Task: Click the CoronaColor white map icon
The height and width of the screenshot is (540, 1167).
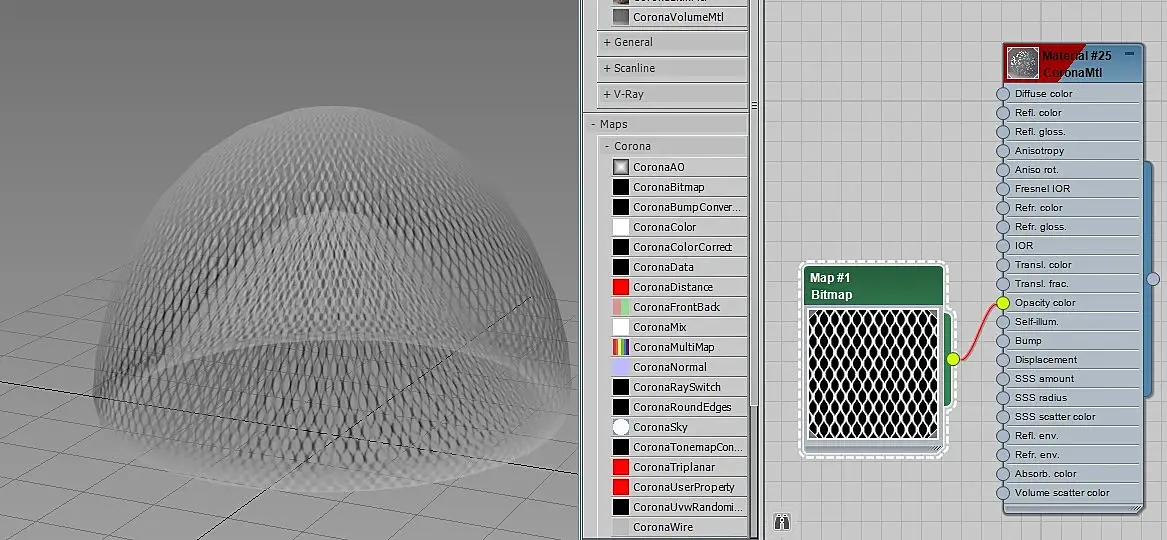Action: (x=621, y=227)
